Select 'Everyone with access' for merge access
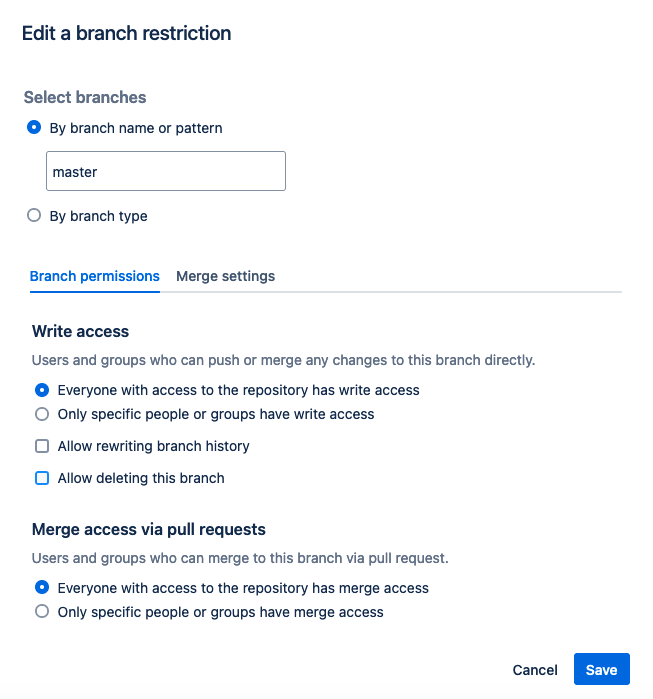This screenshot has height=699, width=653. [42, 588]
